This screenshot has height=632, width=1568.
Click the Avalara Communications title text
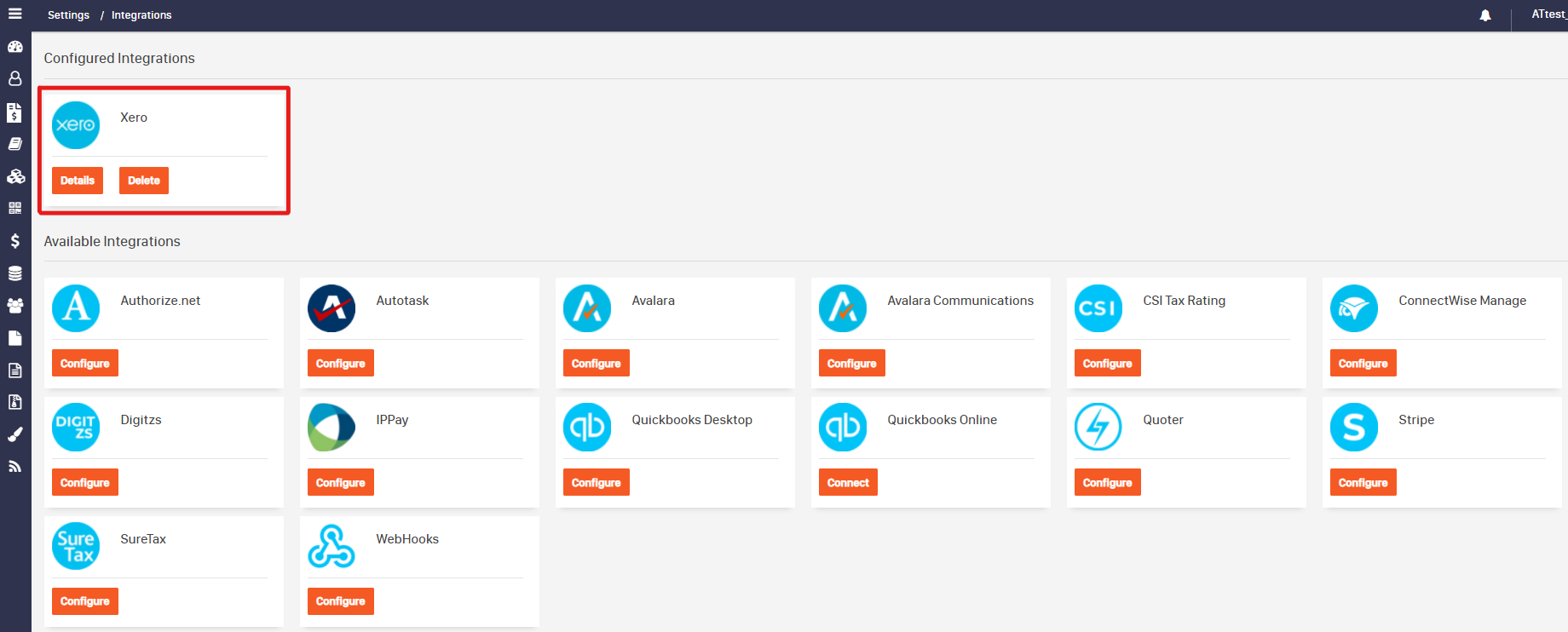[960, 301]
